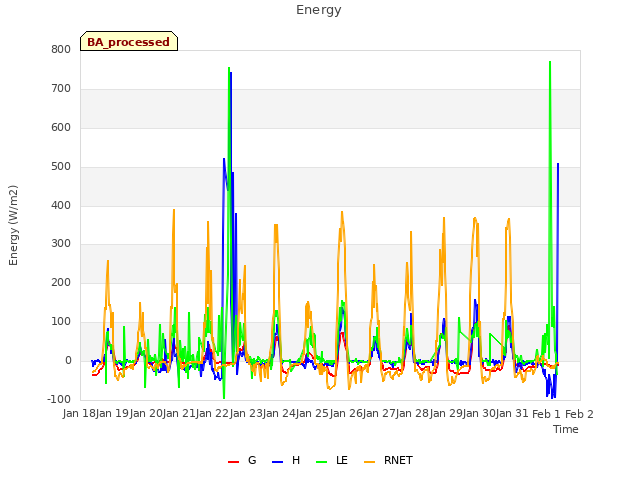Screen dimensions: 640x480
Task: Click the orange RNET peak on Jan 21
Action: point(174,211)
